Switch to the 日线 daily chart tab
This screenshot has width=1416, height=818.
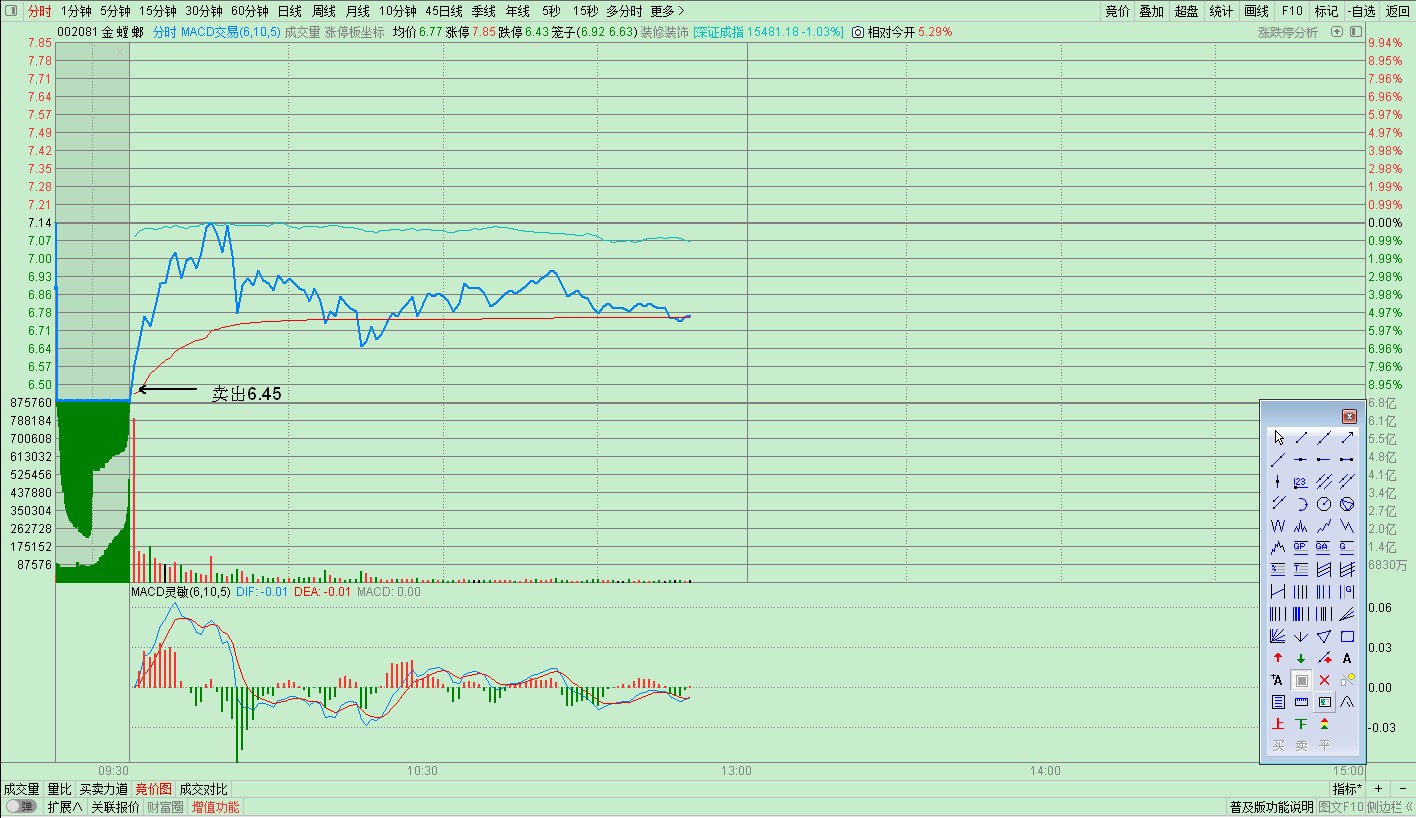click(289, 11)
